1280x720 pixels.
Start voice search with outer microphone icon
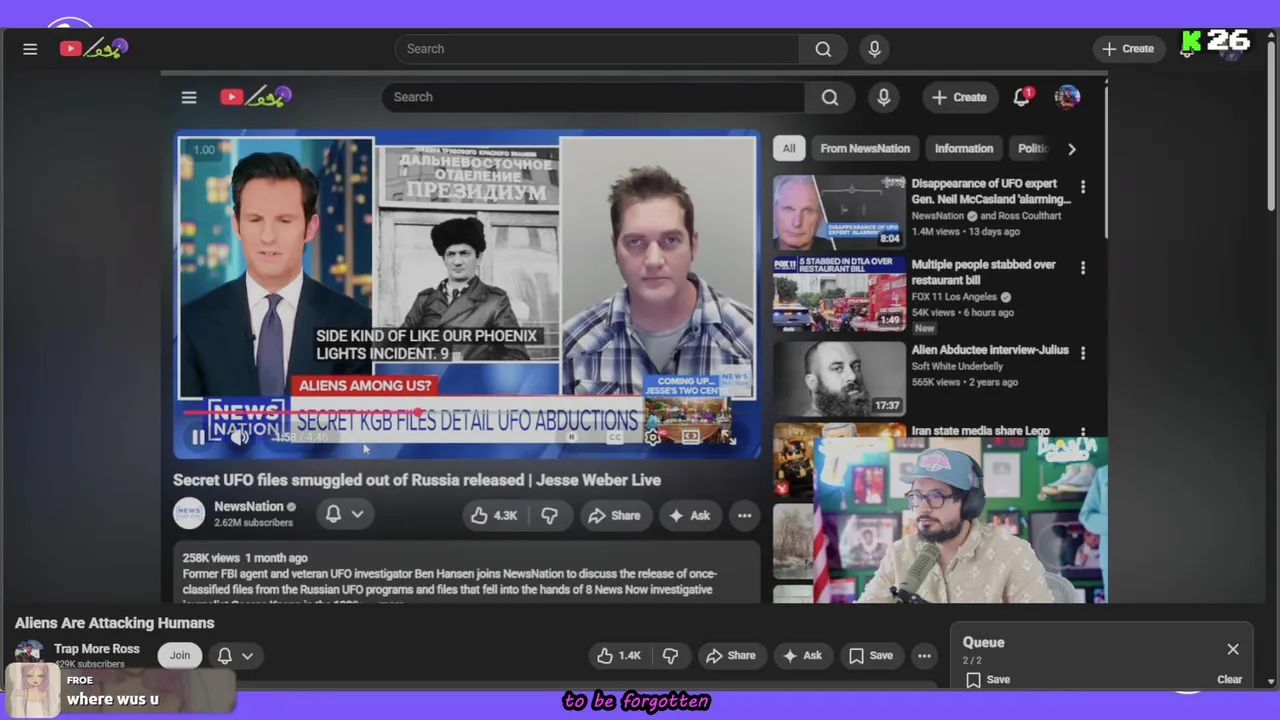tap(875, 49)
